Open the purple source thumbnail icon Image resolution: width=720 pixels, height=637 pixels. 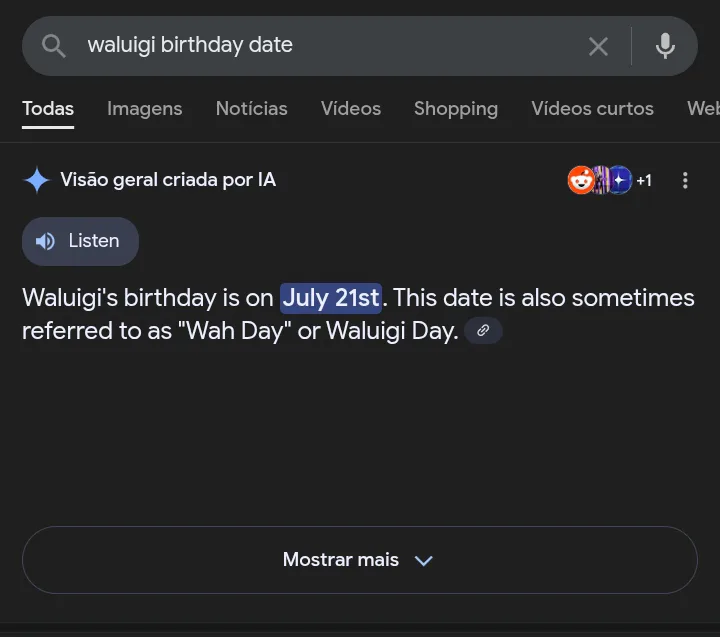pos(601,180)
